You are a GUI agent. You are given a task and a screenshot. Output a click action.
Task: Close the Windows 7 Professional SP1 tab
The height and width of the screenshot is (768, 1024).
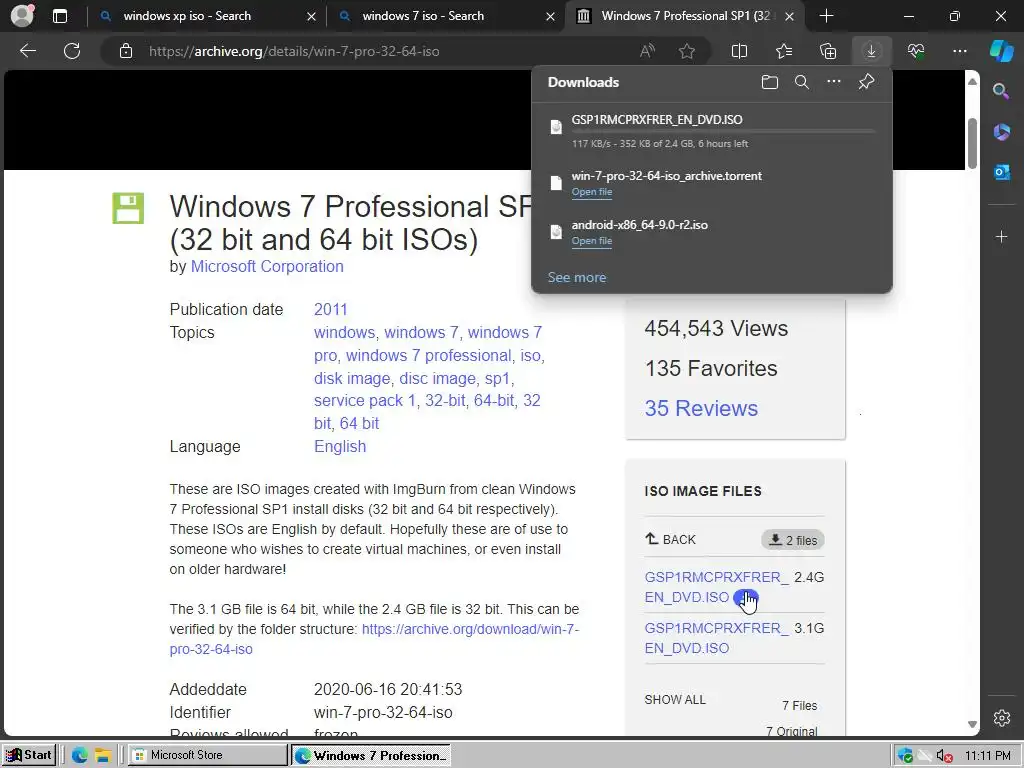[790, 16]
